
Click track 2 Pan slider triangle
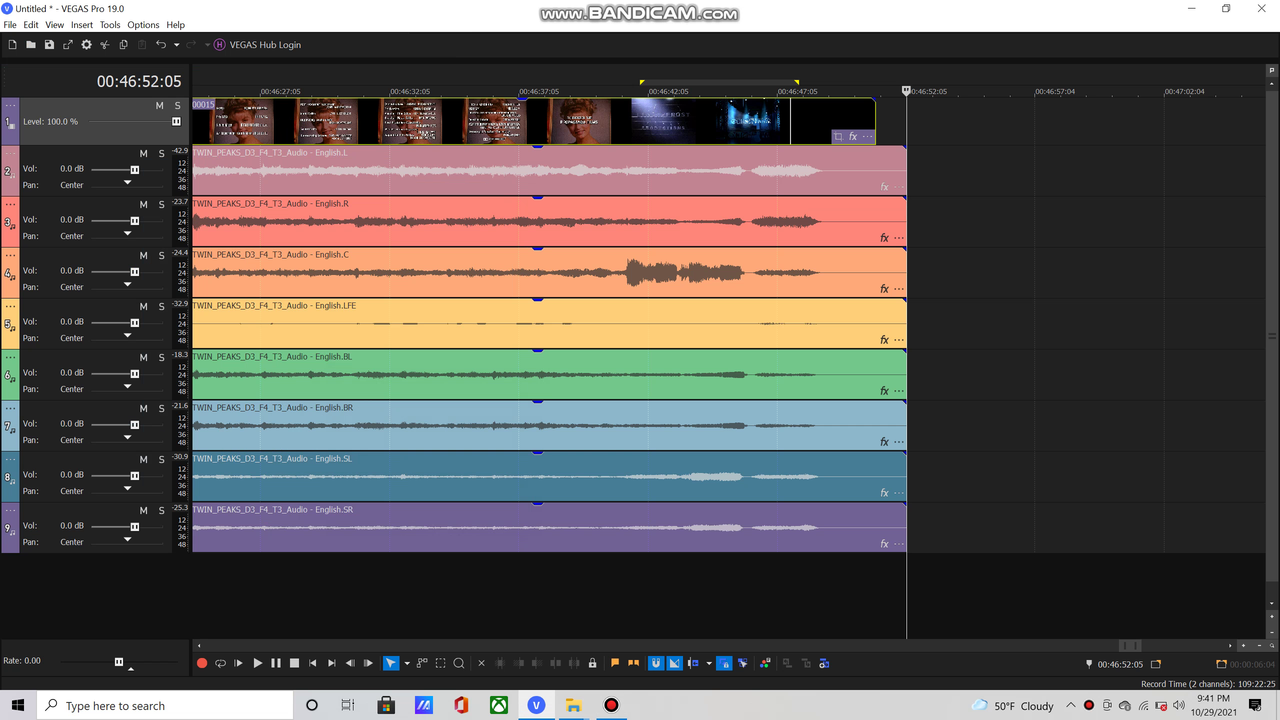coord(127,183)
